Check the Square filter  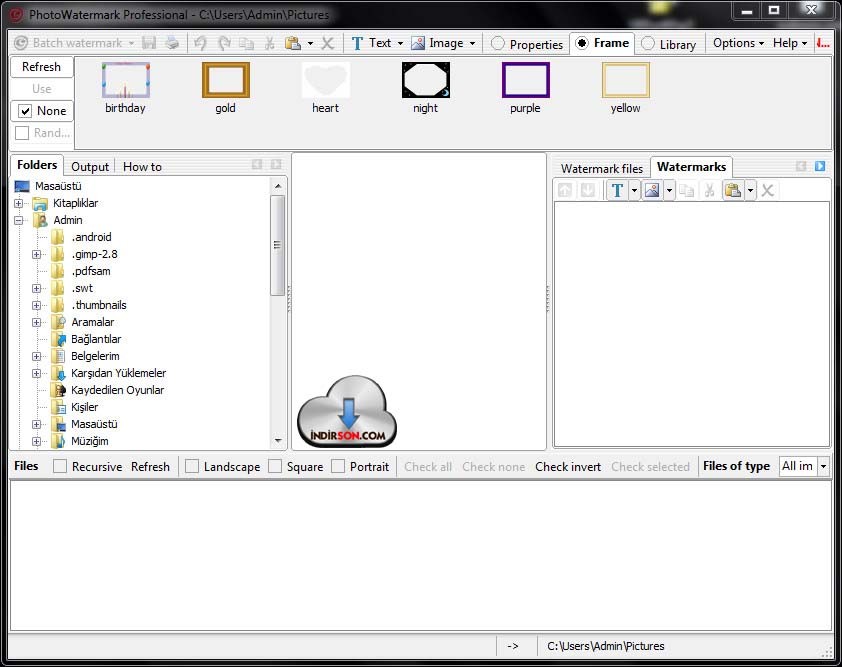point(275,466)
